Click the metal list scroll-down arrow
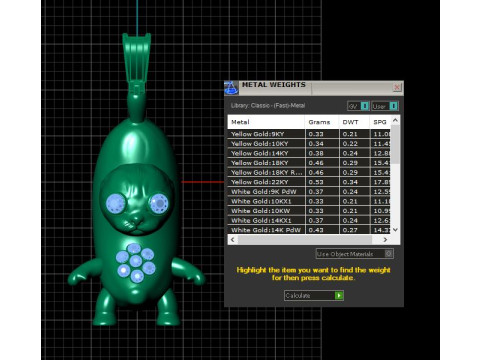Screen dimensions: 480x360 click(395, 230)
